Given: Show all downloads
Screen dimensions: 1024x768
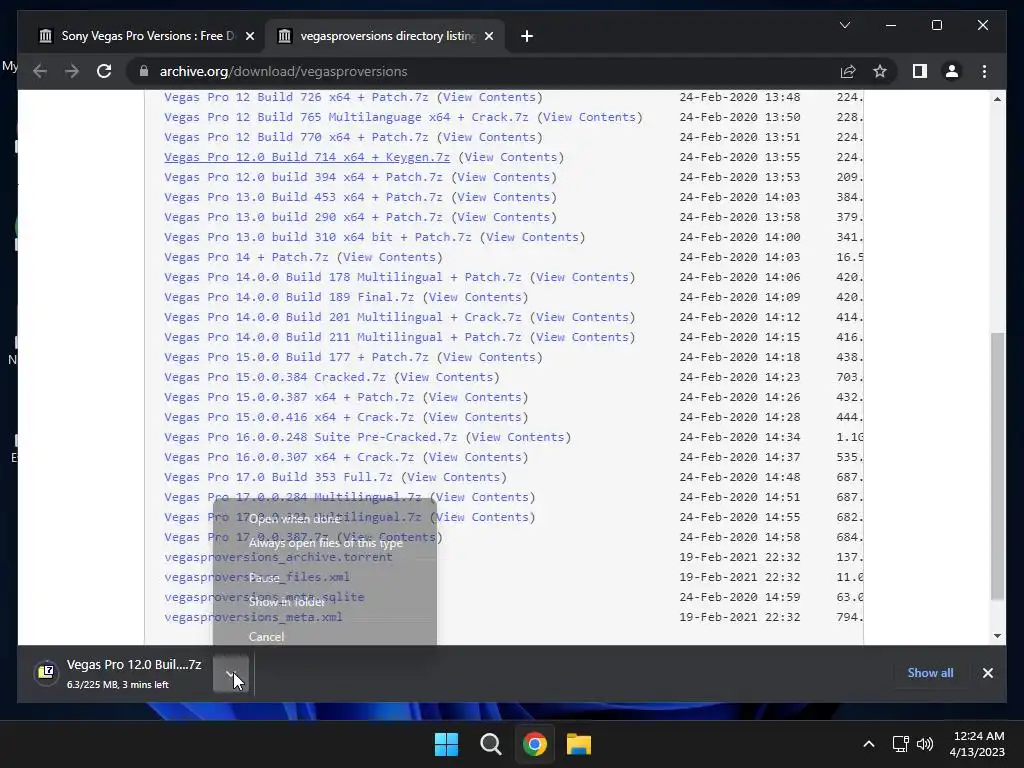Looking at the screenshot, I should click(x=930, y=673).
